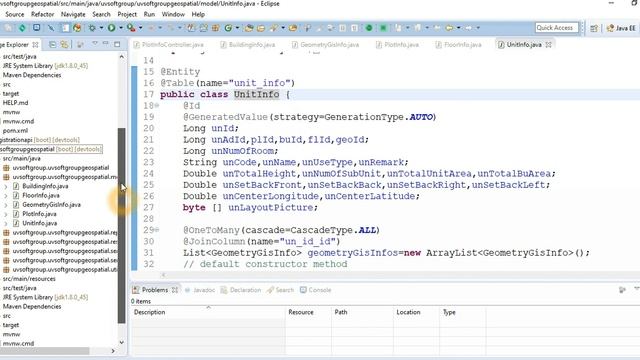Click the green diamond toolbar icon
The height and width of the screenshot is (360, 640).
click(x=22, y=28)
